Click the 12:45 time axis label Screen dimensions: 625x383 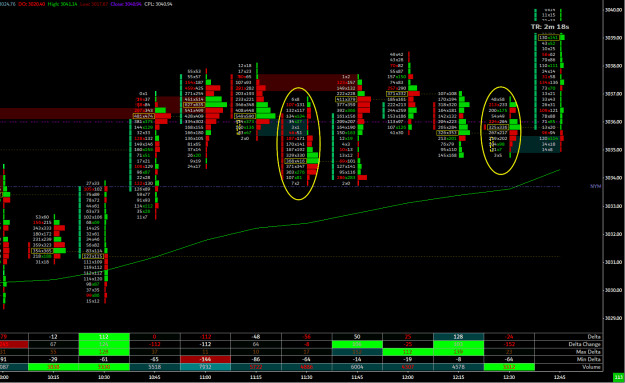[560, 377]
